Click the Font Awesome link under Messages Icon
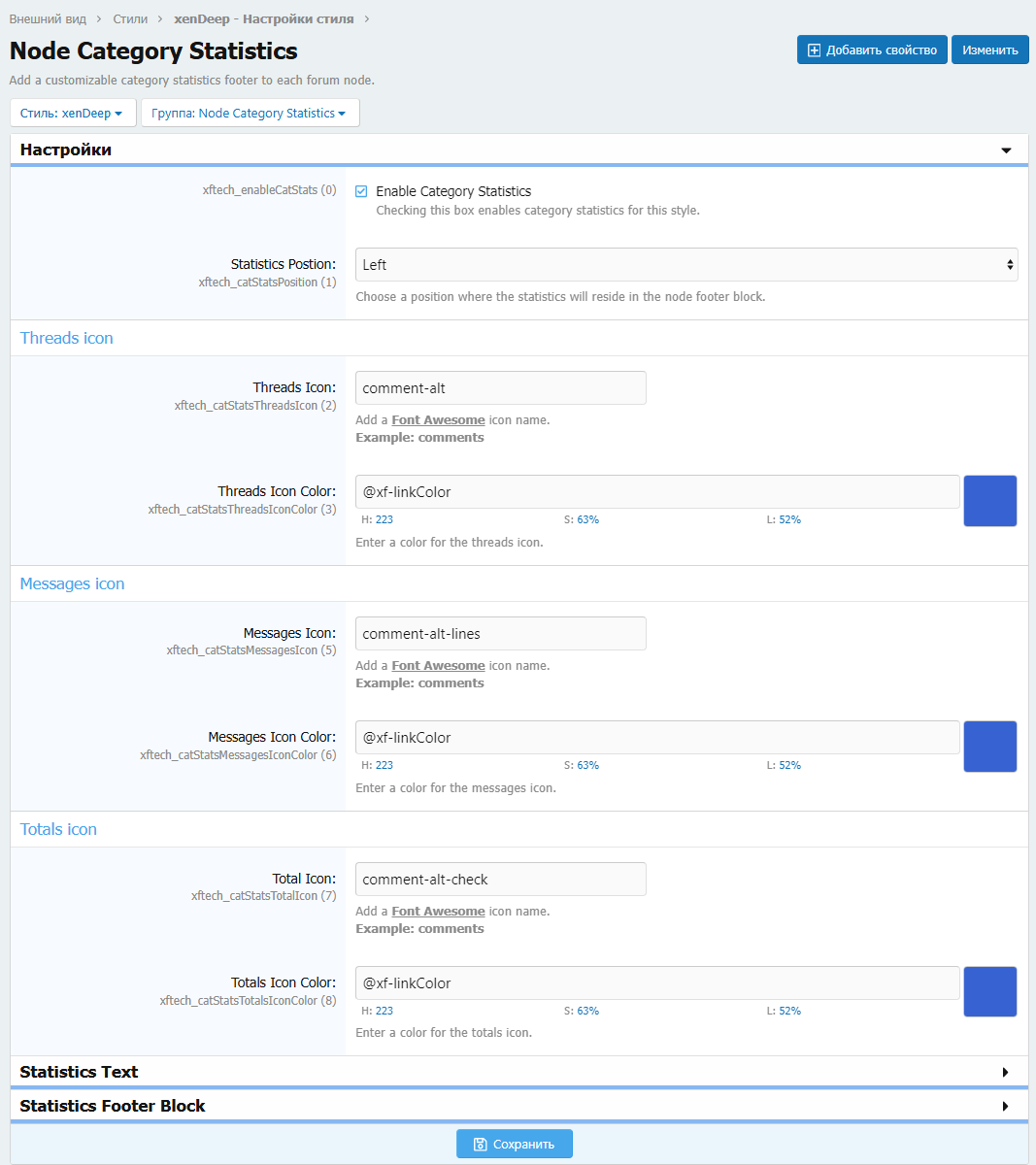Screen dimensions: 1036x1165 pyautogui.click(x=438, y=666)
